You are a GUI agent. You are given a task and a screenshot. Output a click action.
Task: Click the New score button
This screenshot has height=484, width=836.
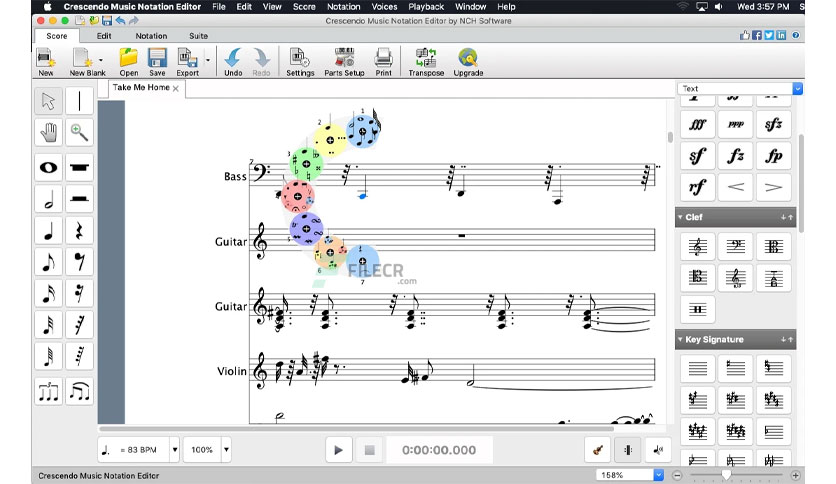point(45,62)
